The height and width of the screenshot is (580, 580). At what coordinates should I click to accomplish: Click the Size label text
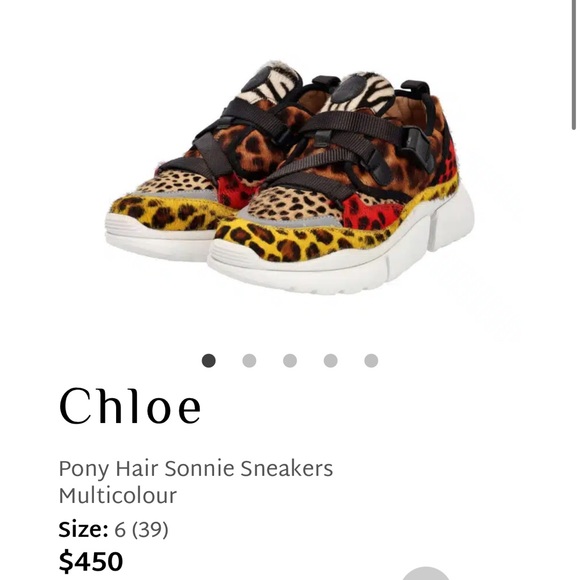click(x=83, y=529)
